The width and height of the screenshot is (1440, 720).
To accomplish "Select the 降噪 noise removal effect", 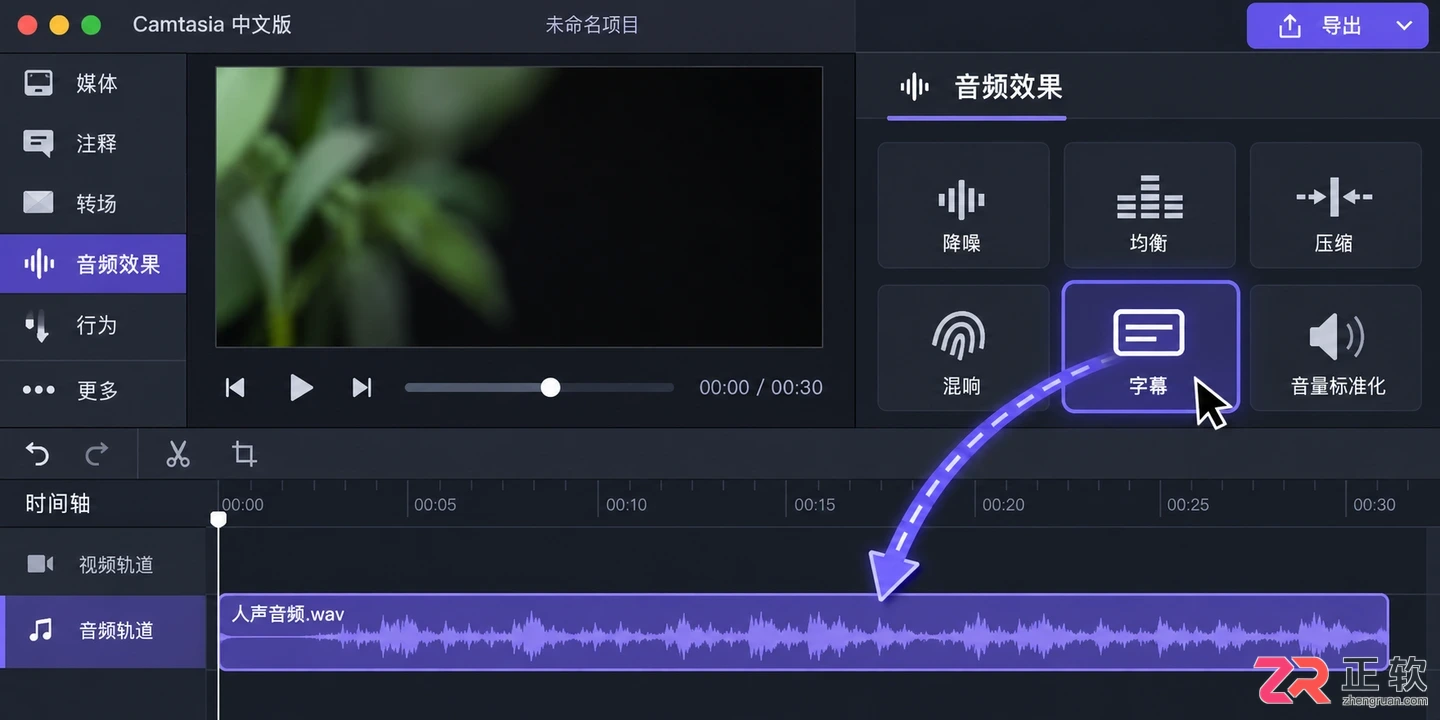I will point(963,205).
